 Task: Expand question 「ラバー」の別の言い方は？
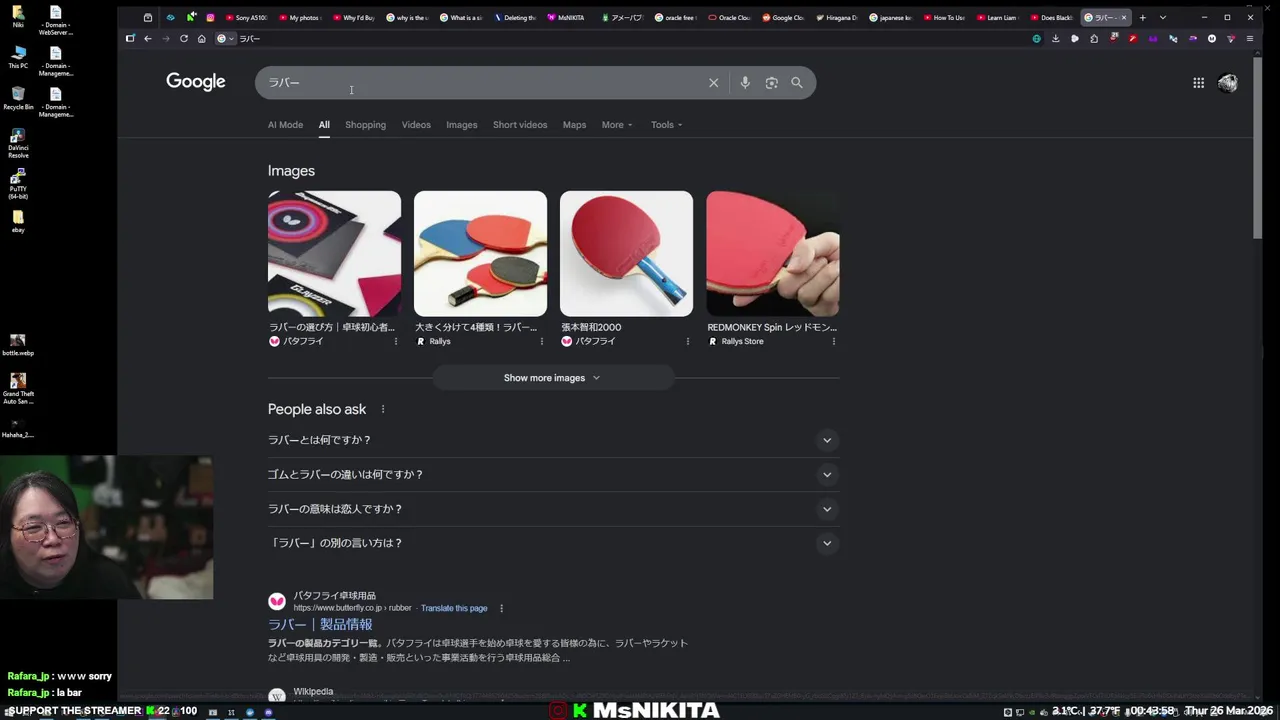coord(552,543)
